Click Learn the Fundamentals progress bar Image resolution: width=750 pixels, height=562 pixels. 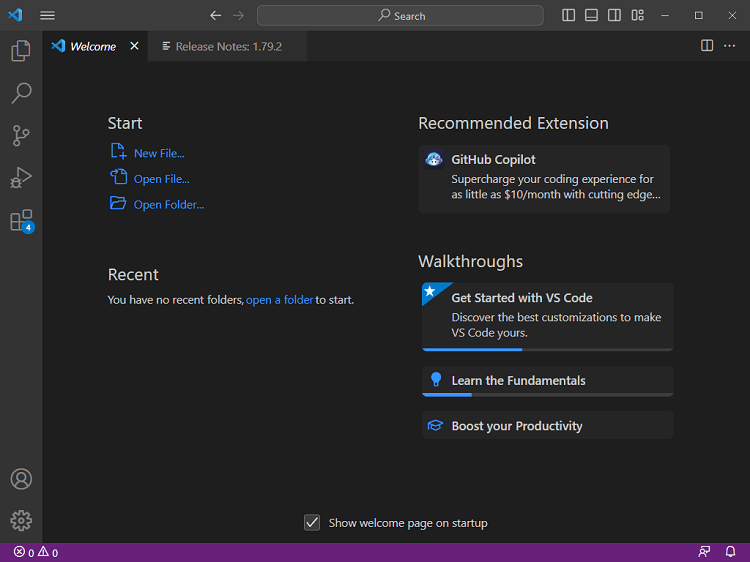coord(548,395)
